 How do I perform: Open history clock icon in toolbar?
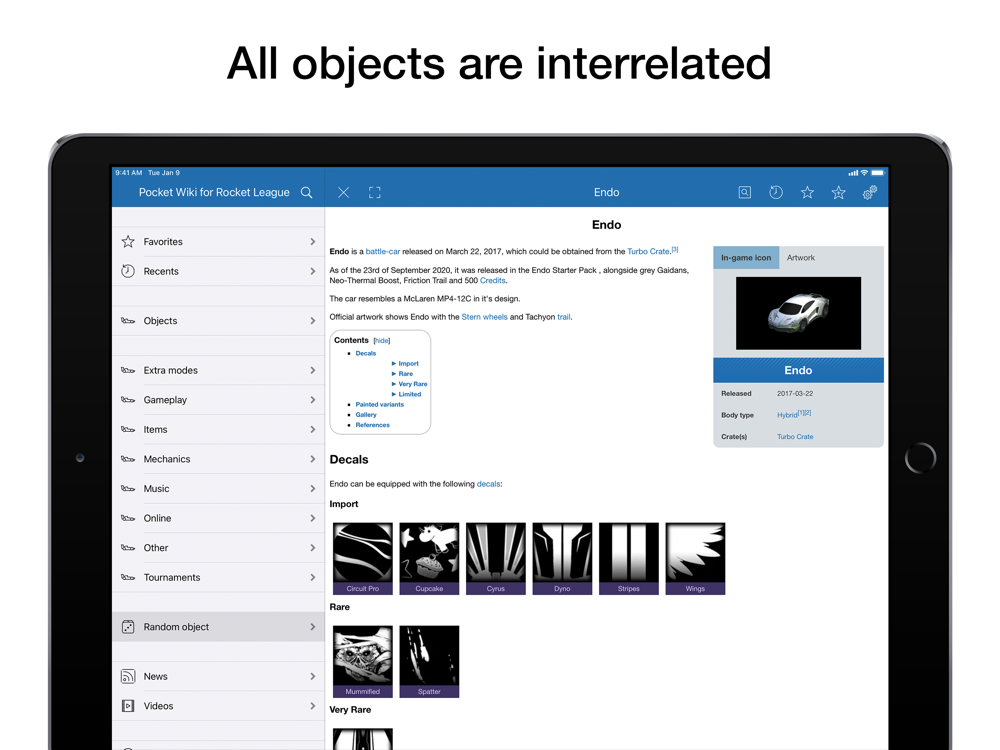[x=776, y=193]
